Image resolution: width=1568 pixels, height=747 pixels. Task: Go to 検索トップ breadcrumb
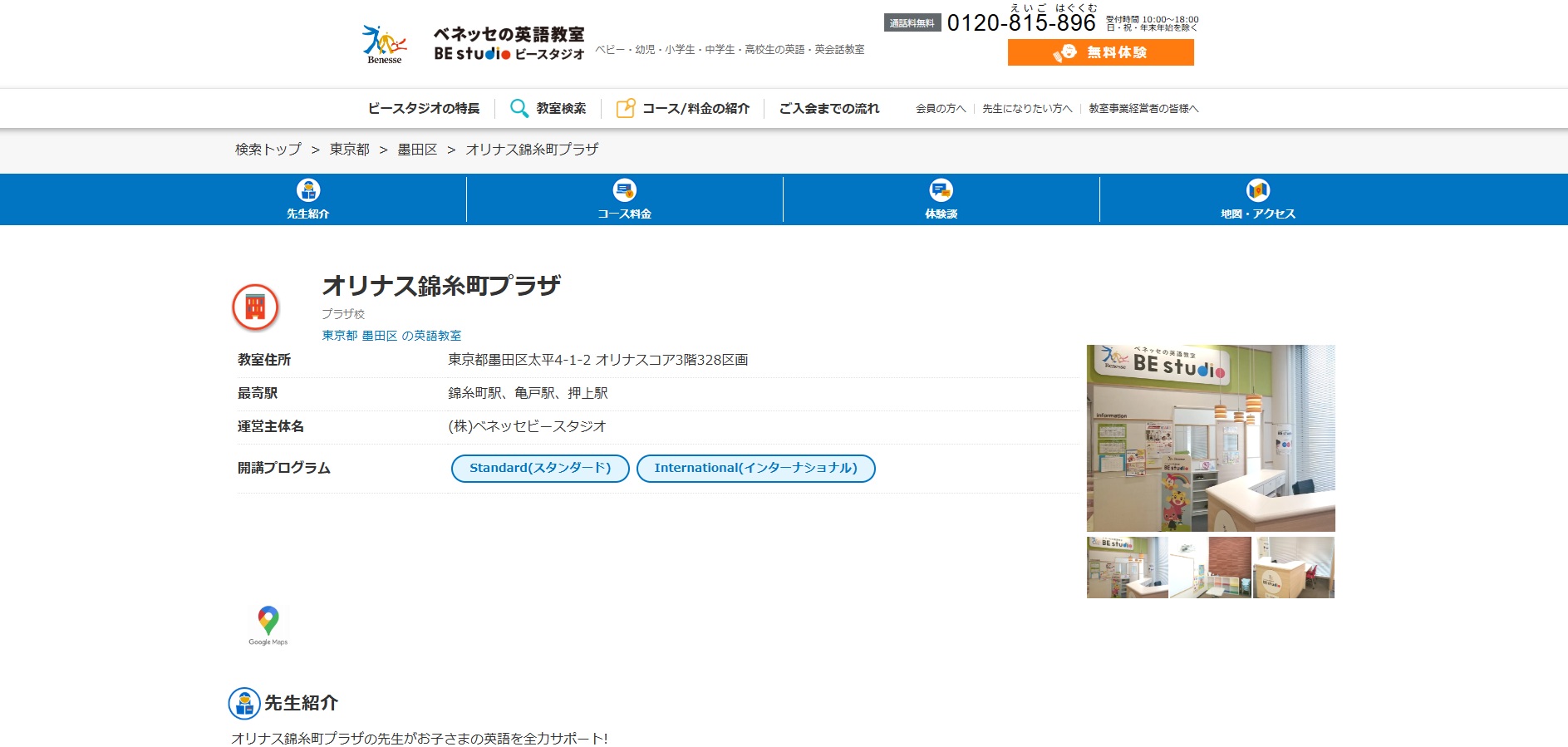click(268, 150)
